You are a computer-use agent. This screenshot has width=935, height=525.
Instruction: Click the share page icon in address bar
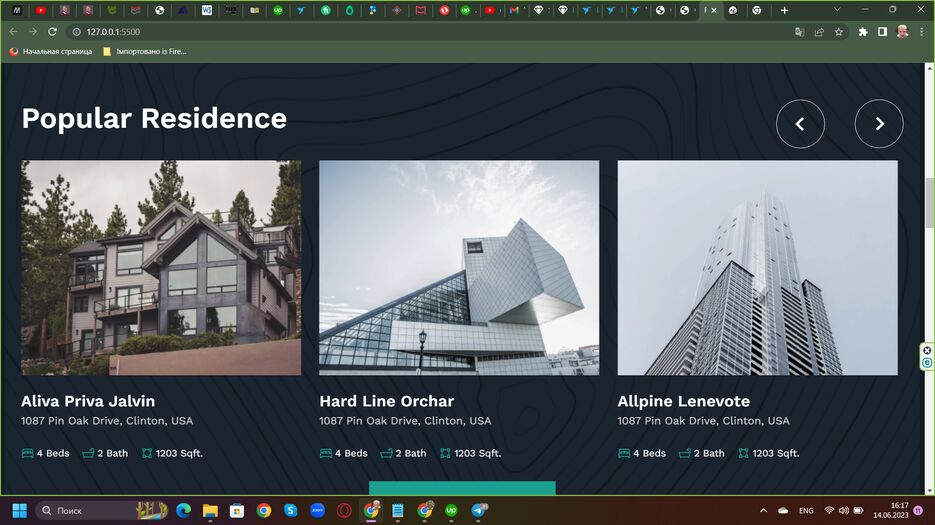tap(819, 32)
